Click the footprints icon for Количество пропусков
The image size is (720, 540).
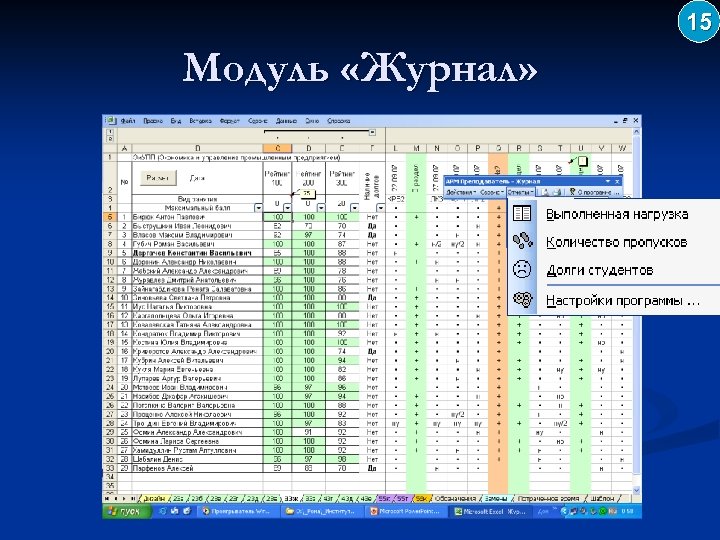[522, 241]
